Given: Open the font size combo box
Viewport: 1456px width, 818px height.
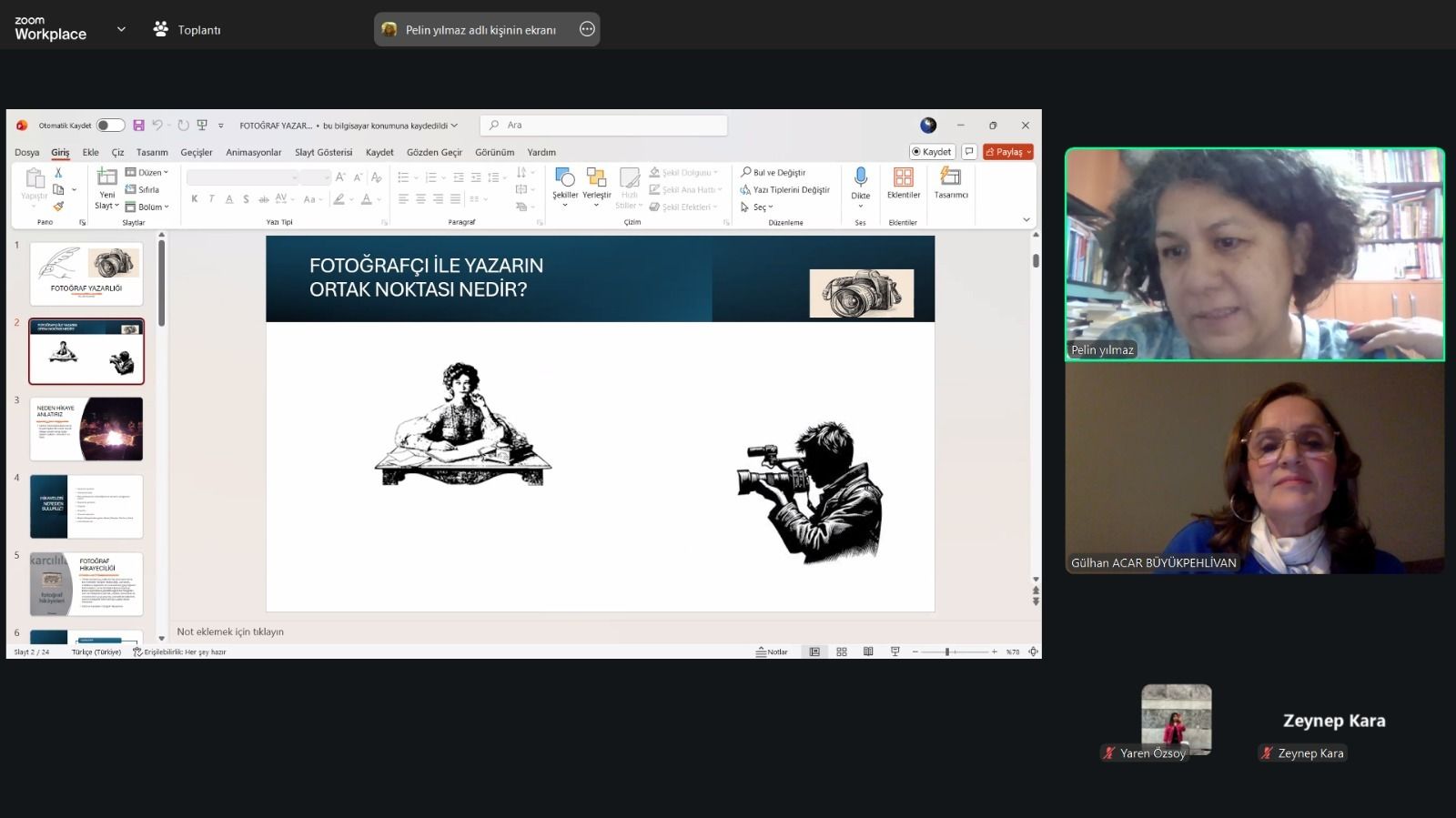Looking at the screenshot, I should pyautogui.click(x=315, y=177).
